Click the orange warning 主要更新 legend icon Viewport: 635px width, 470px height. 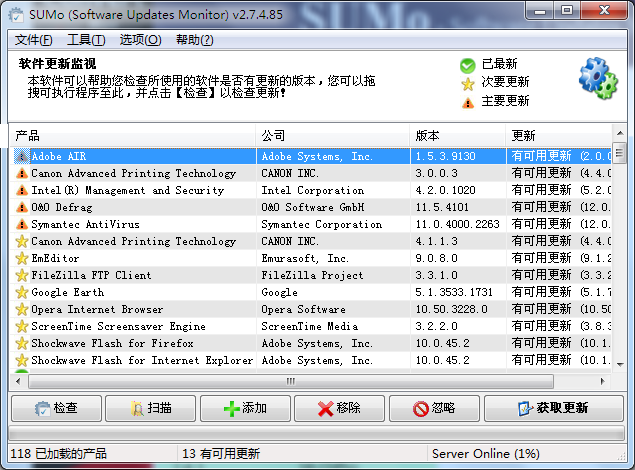point(468,103)
